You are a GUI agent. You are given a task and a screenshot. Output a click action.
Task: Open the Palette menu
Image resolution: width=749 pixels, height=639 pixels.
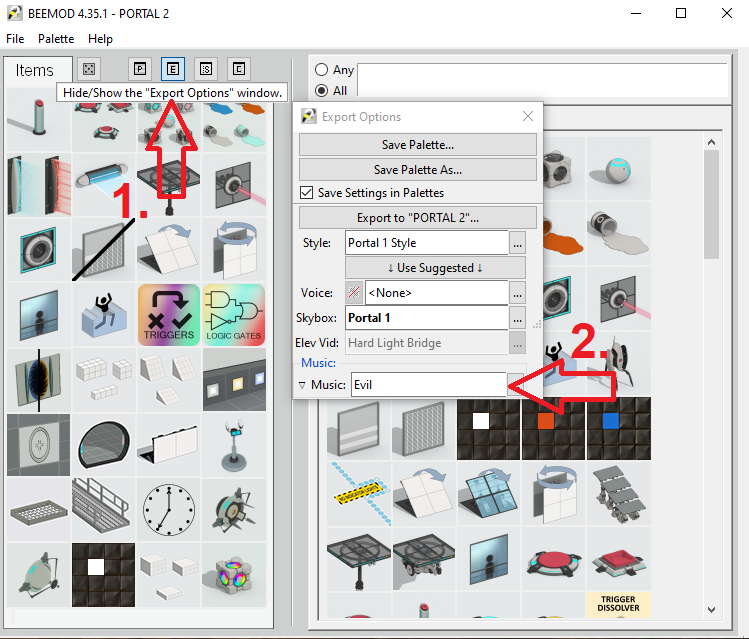[56, 39]
